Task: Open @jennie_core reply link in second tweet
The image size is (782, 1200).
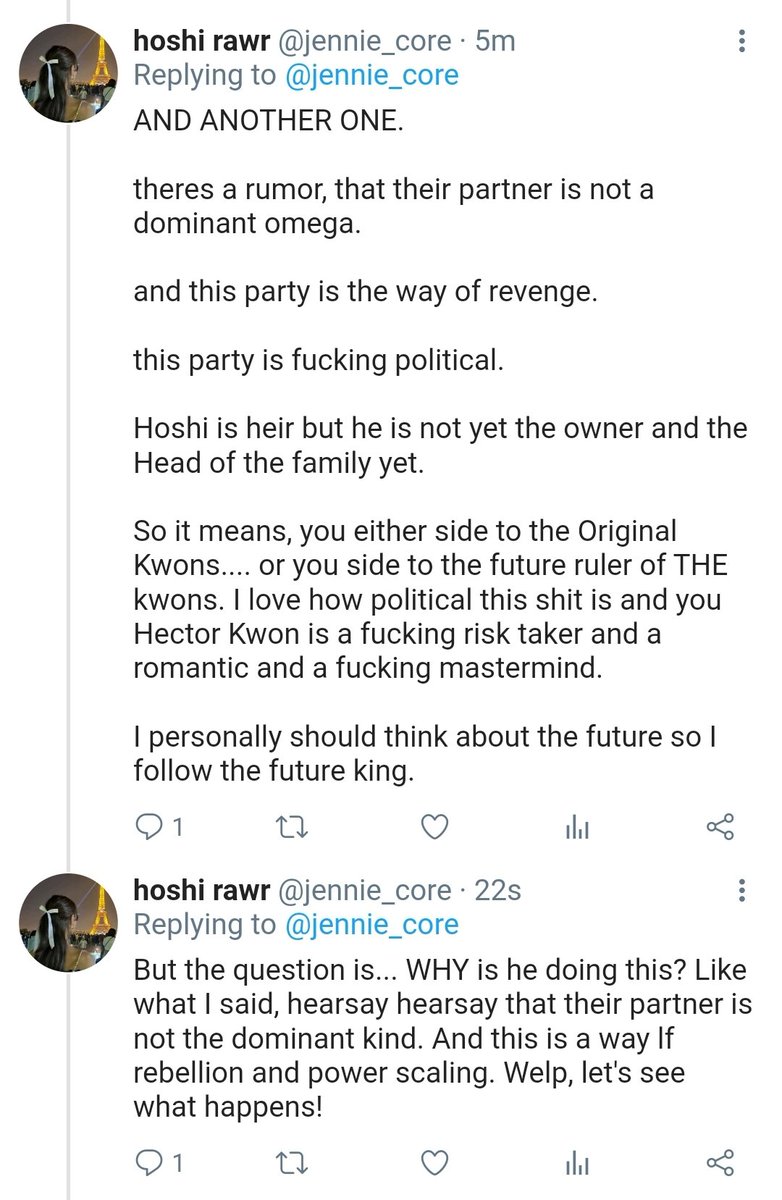Action: click(372, 924)
